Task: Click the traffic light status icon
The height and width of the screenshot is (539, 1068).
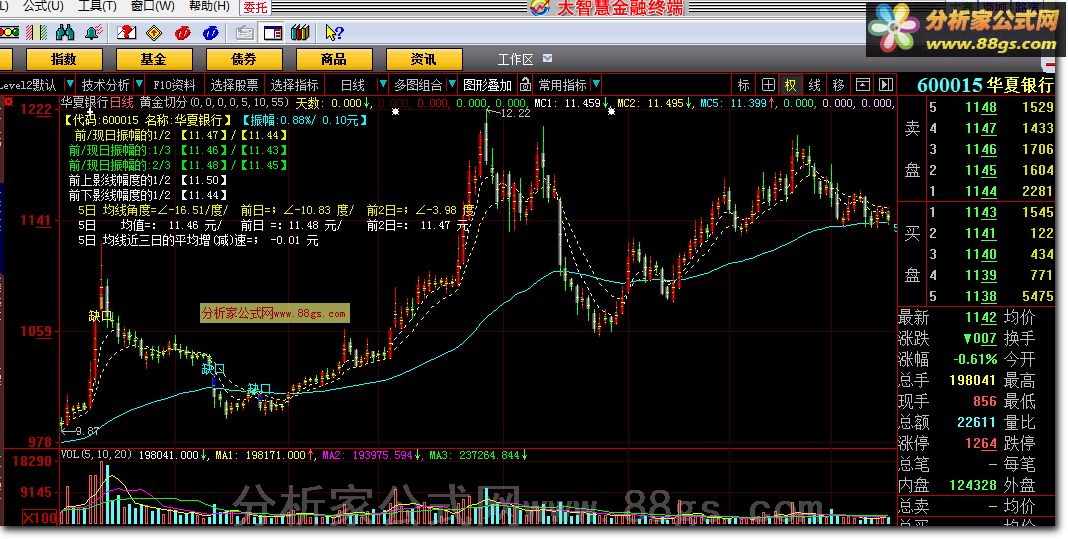Action: [9, 32]
